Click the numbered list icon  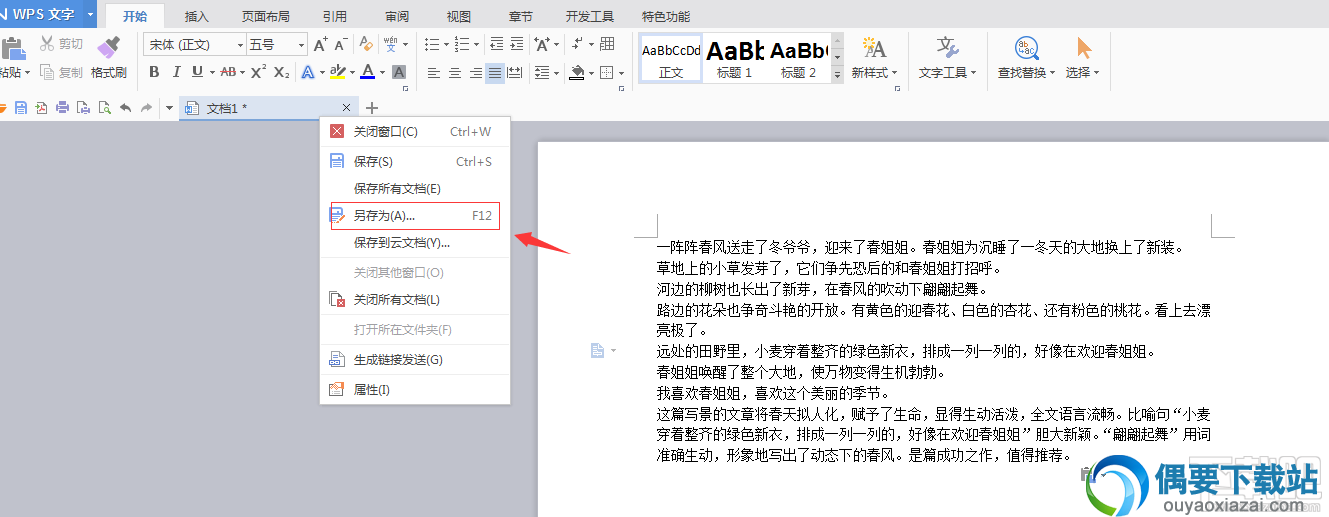(x=461, y=44)
